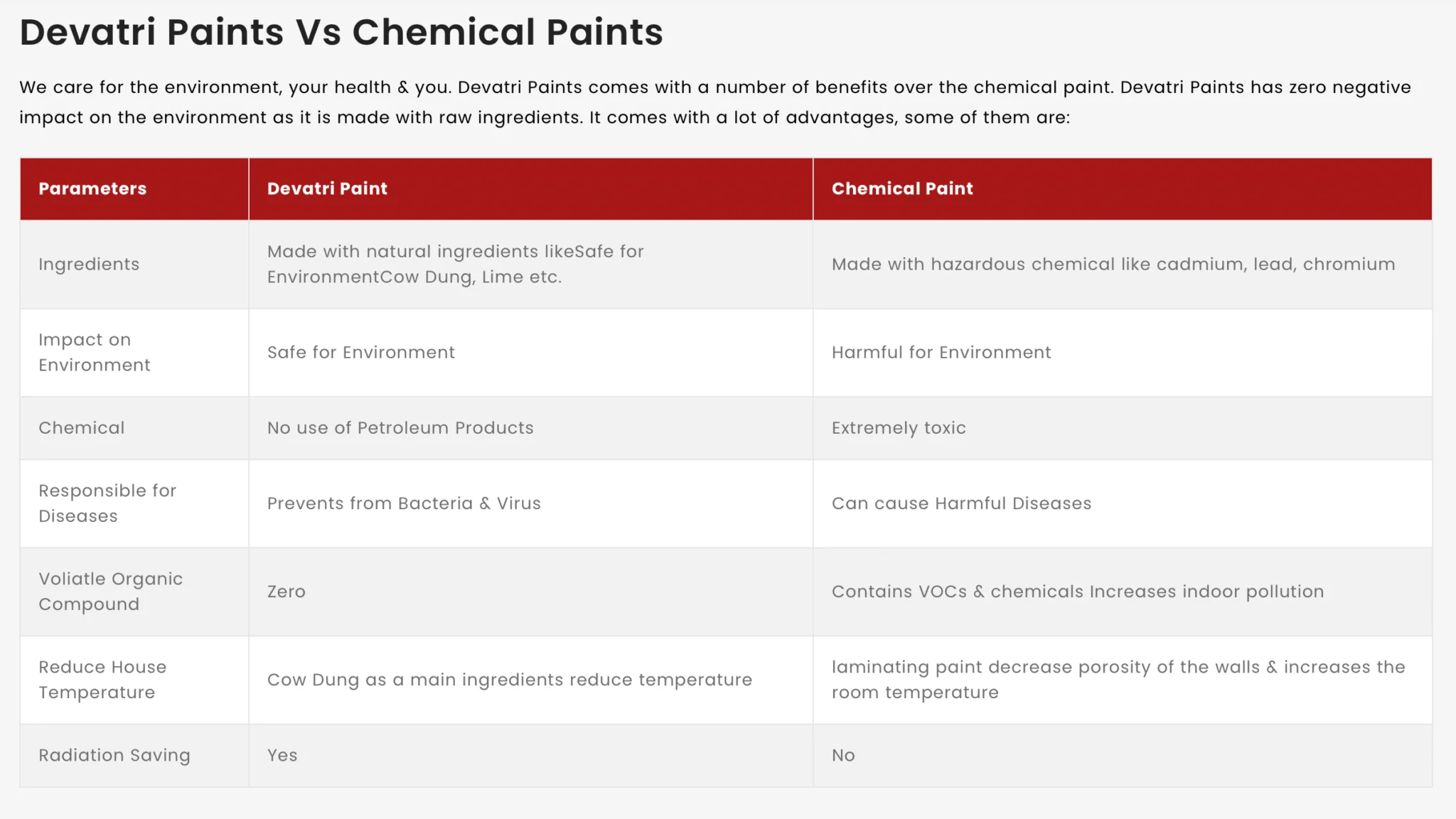Click the hazardous chemical cadmium, lead, chromium cell
The height and width of the screenshot is (819, 1456).
tap(1113, 264)
